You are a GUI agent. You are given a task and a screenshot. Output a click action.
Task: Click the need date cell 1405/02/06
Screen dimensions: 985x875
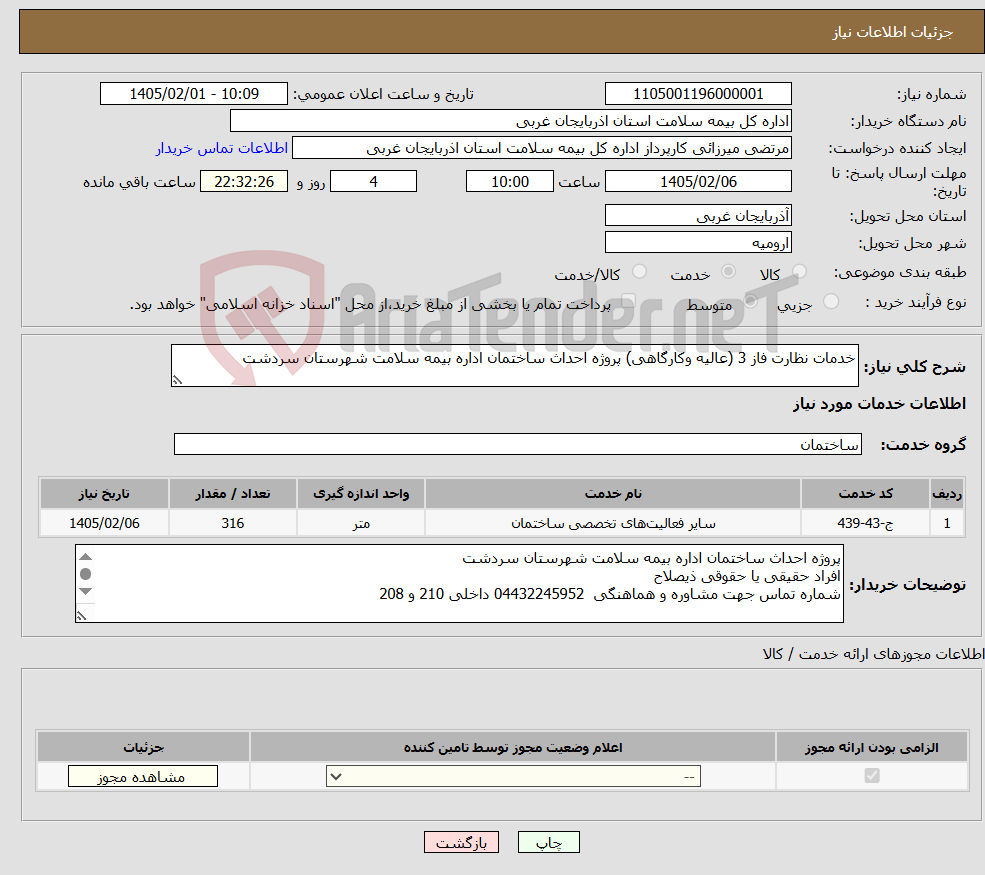104,523
